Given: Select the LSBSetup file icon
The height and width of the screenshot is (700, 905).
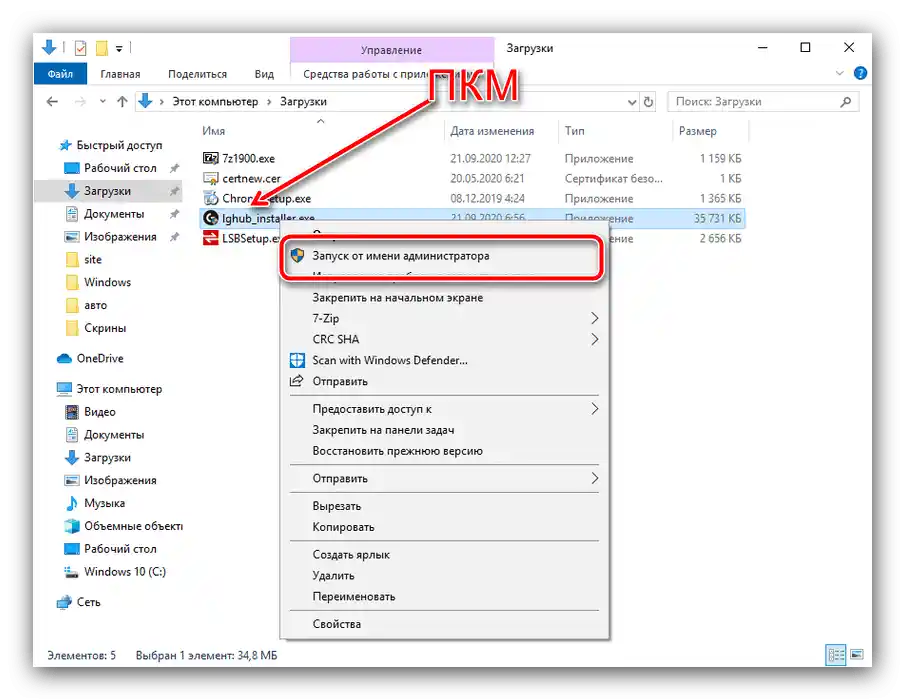Looking at the screenshot, I should 211,238.
